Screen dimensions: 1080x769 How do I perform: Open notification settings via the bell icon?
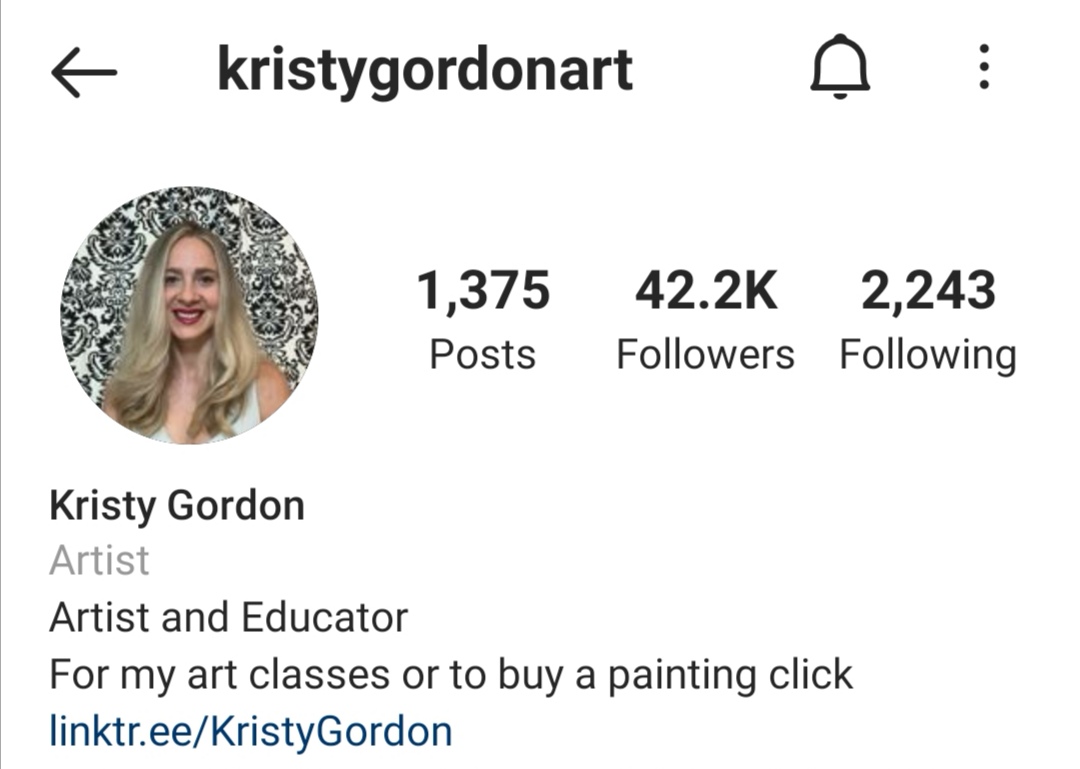point(840,65)
